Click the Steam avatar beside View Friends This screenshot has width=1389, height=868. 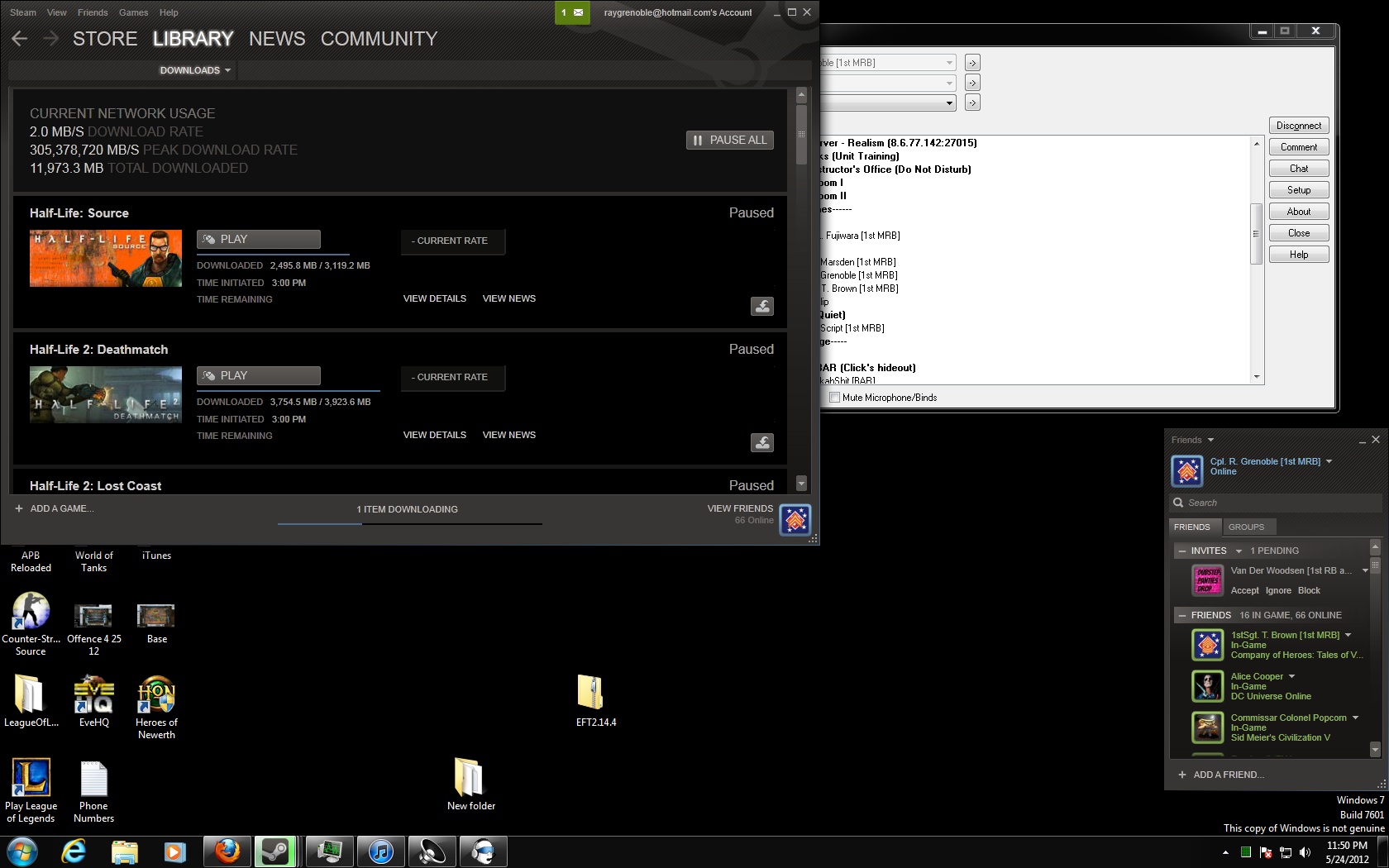(795, 520)
